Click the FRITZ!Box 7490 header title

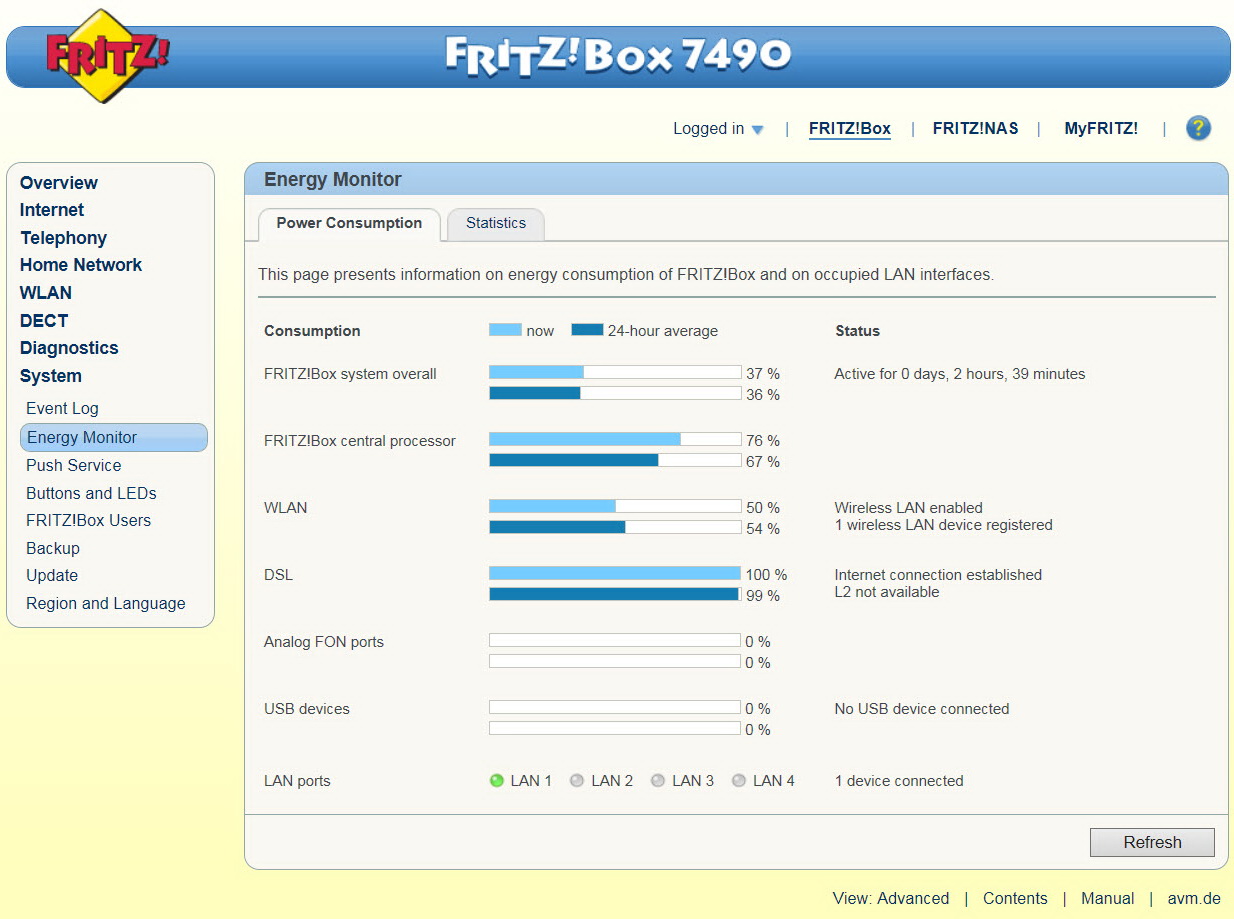(x=618, y=56)
